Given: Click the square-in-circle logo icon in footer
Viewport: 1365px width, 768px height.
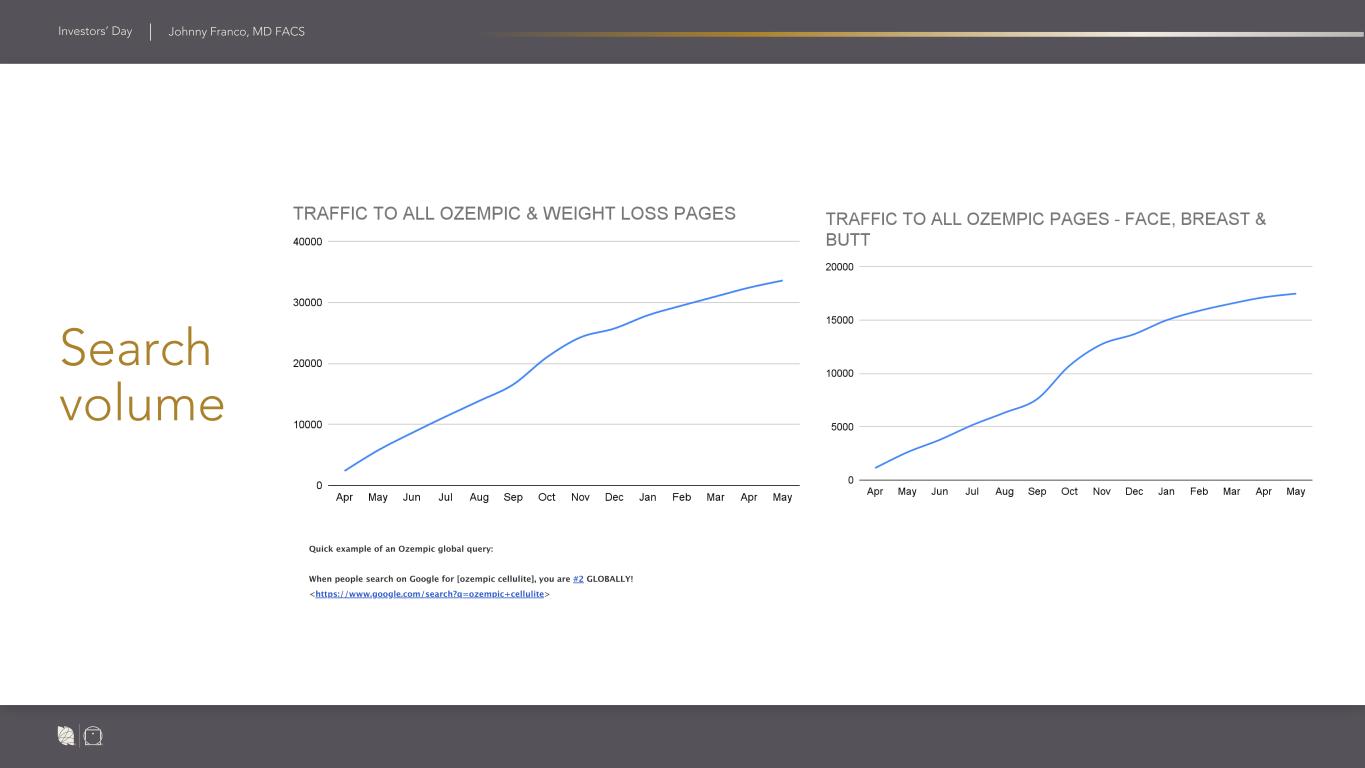Looking at the screenshot, I should point(93,736).
